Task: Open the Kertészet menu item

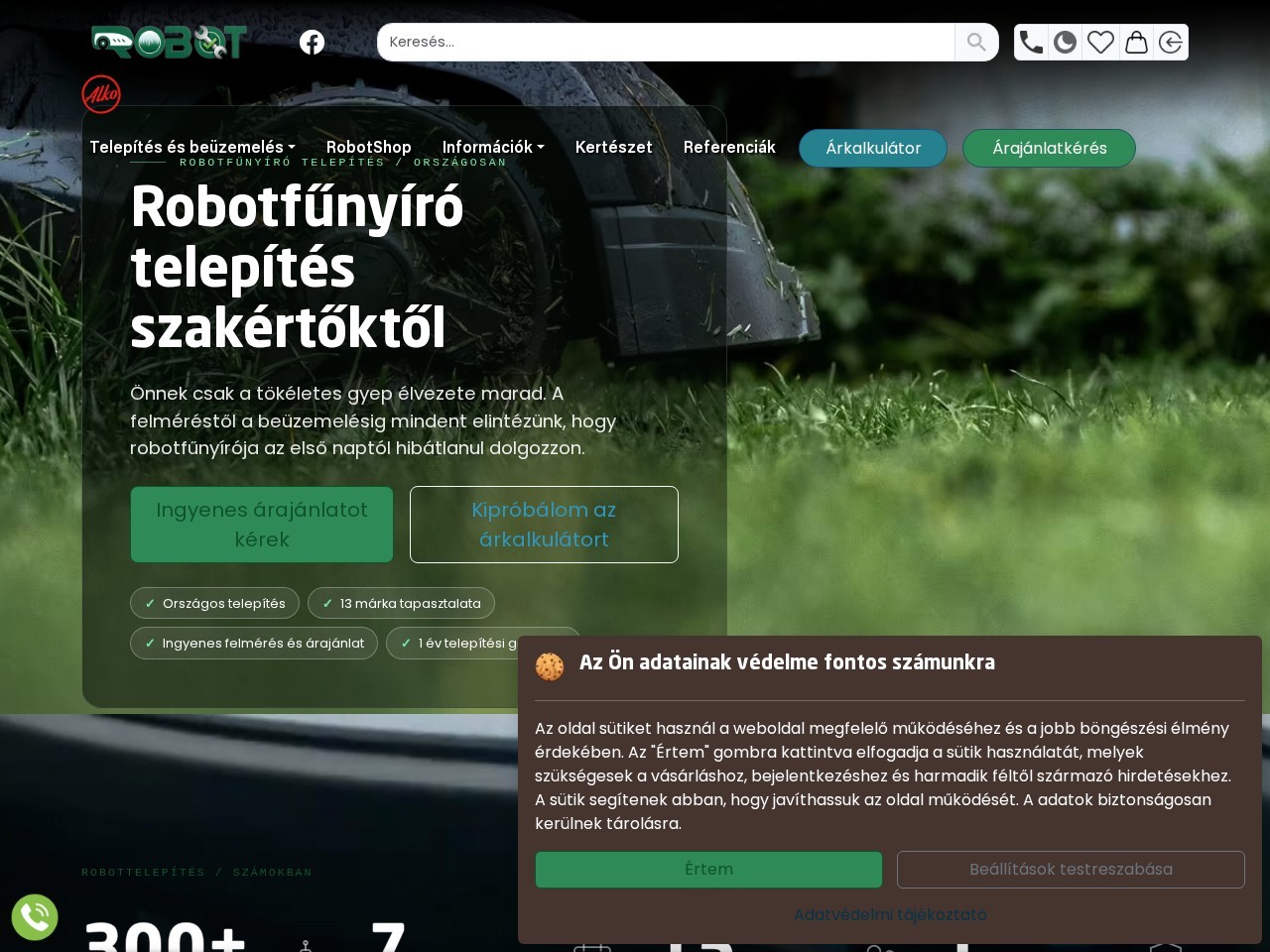Action: coord(613,147)
